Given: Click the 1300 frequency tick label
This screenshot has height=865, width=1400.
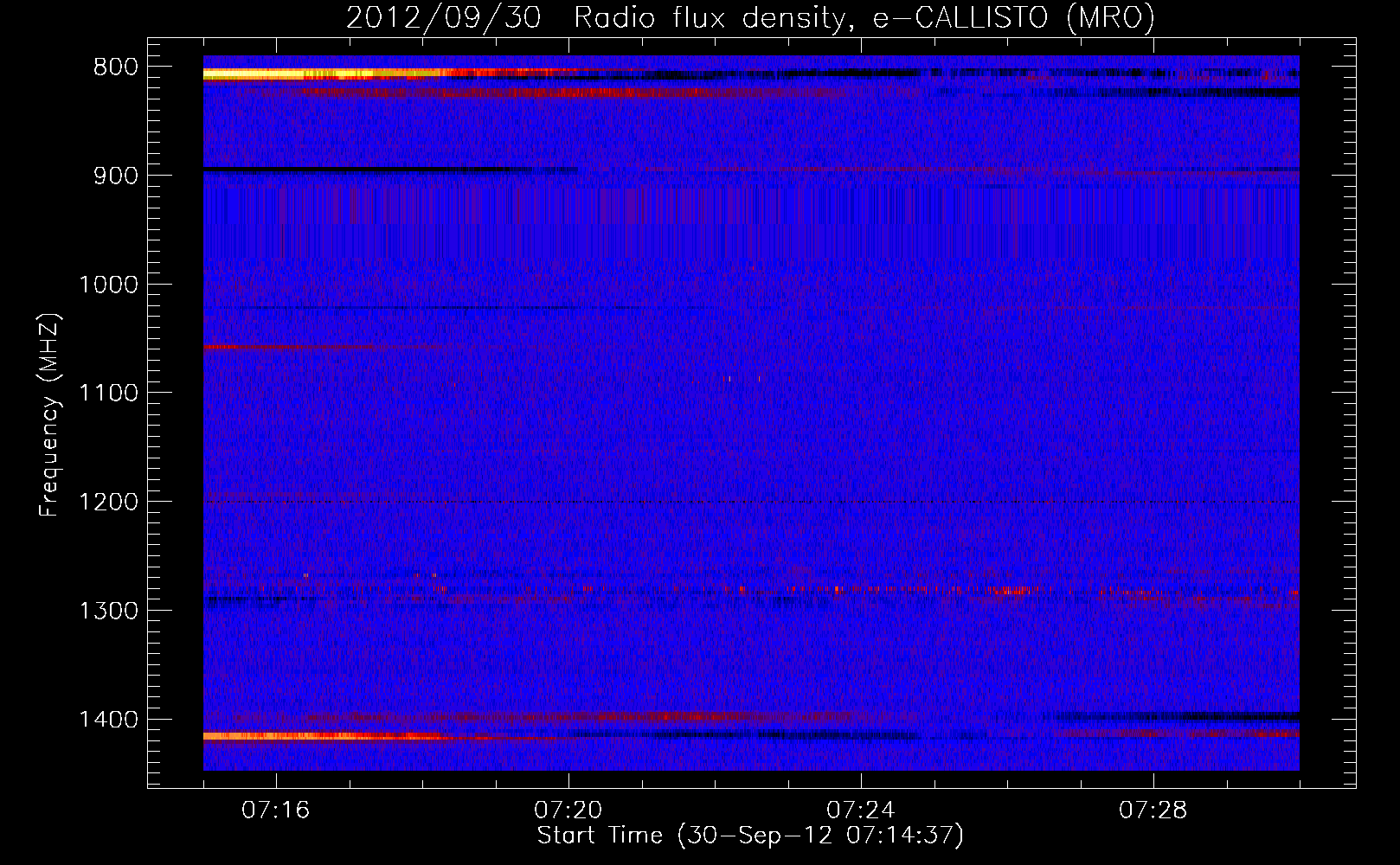Looking at the screenshot, I should click(x=107, y=611).
